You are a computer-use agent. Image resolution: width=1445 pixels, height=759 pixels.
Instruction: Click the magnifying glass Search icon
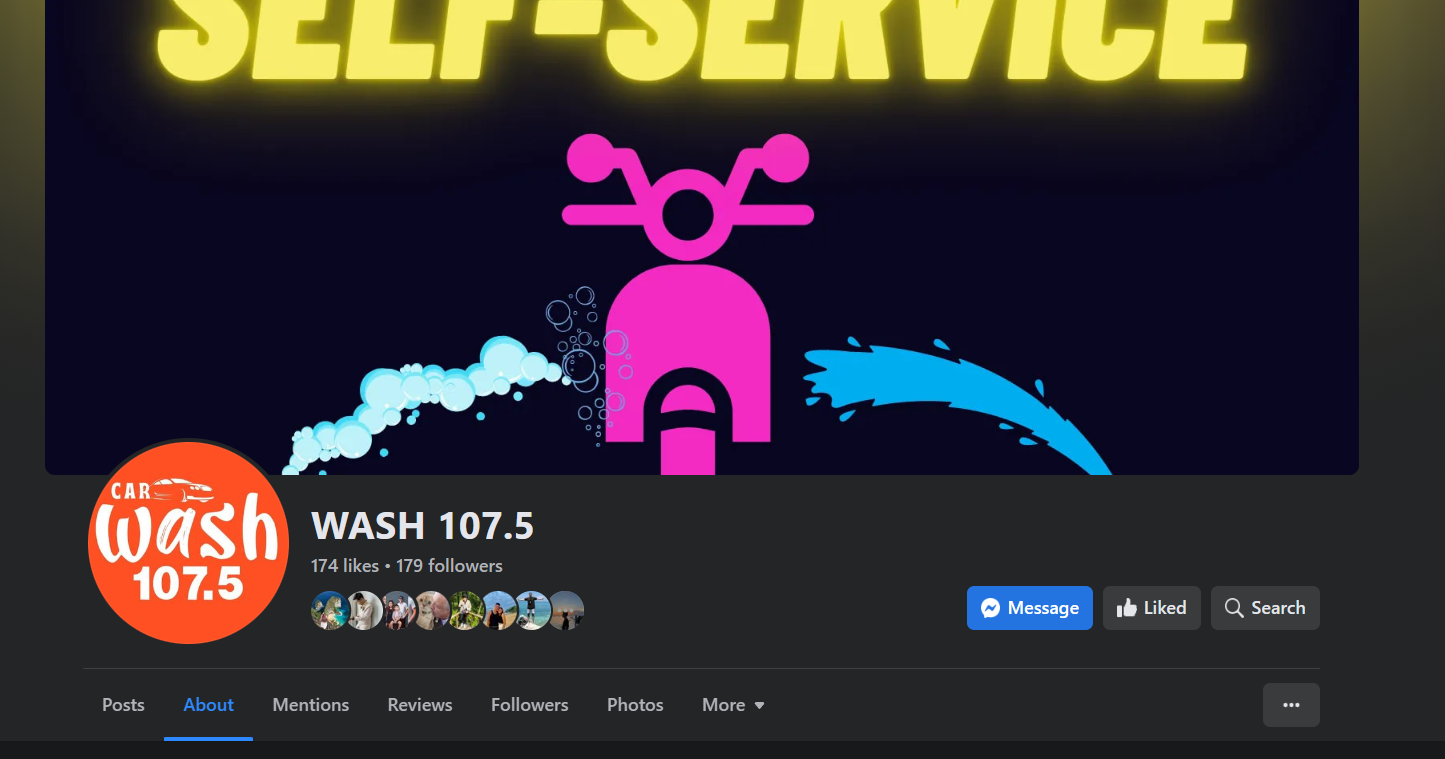(x=1234, y=608)
